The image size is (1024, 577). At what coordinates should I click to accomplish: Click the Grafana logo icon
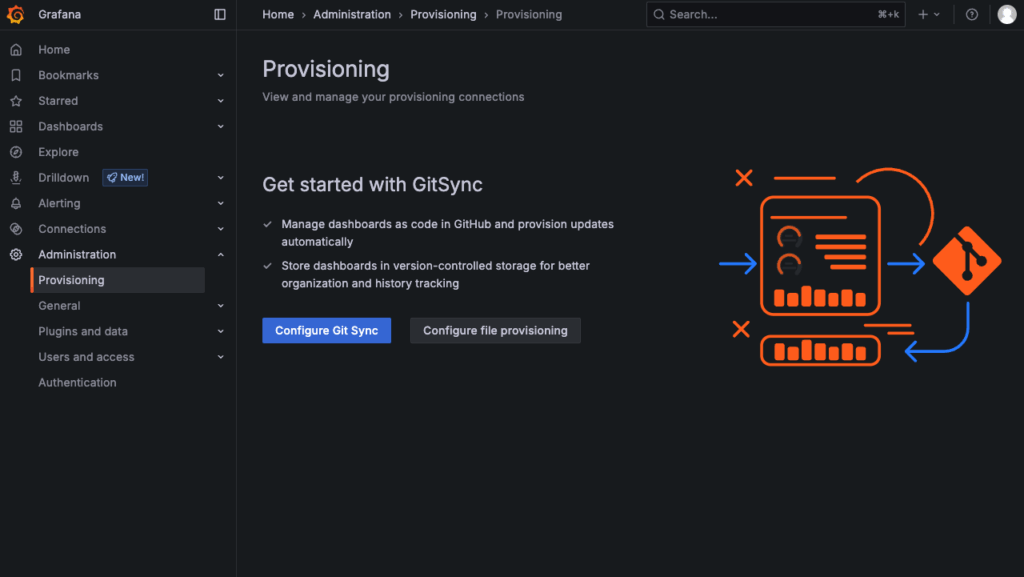click(15, 15)
